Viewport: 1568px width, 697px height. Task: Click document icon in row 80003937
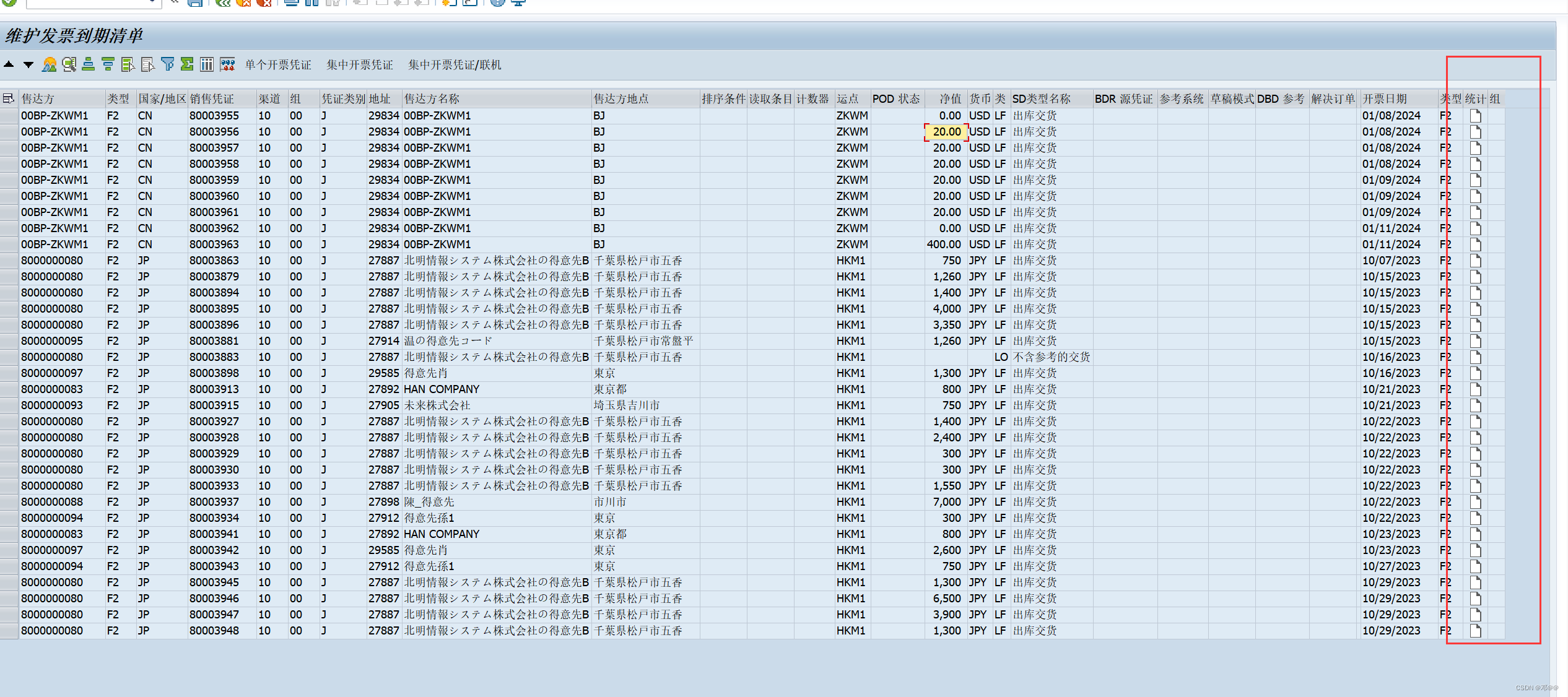point(1476,502)
